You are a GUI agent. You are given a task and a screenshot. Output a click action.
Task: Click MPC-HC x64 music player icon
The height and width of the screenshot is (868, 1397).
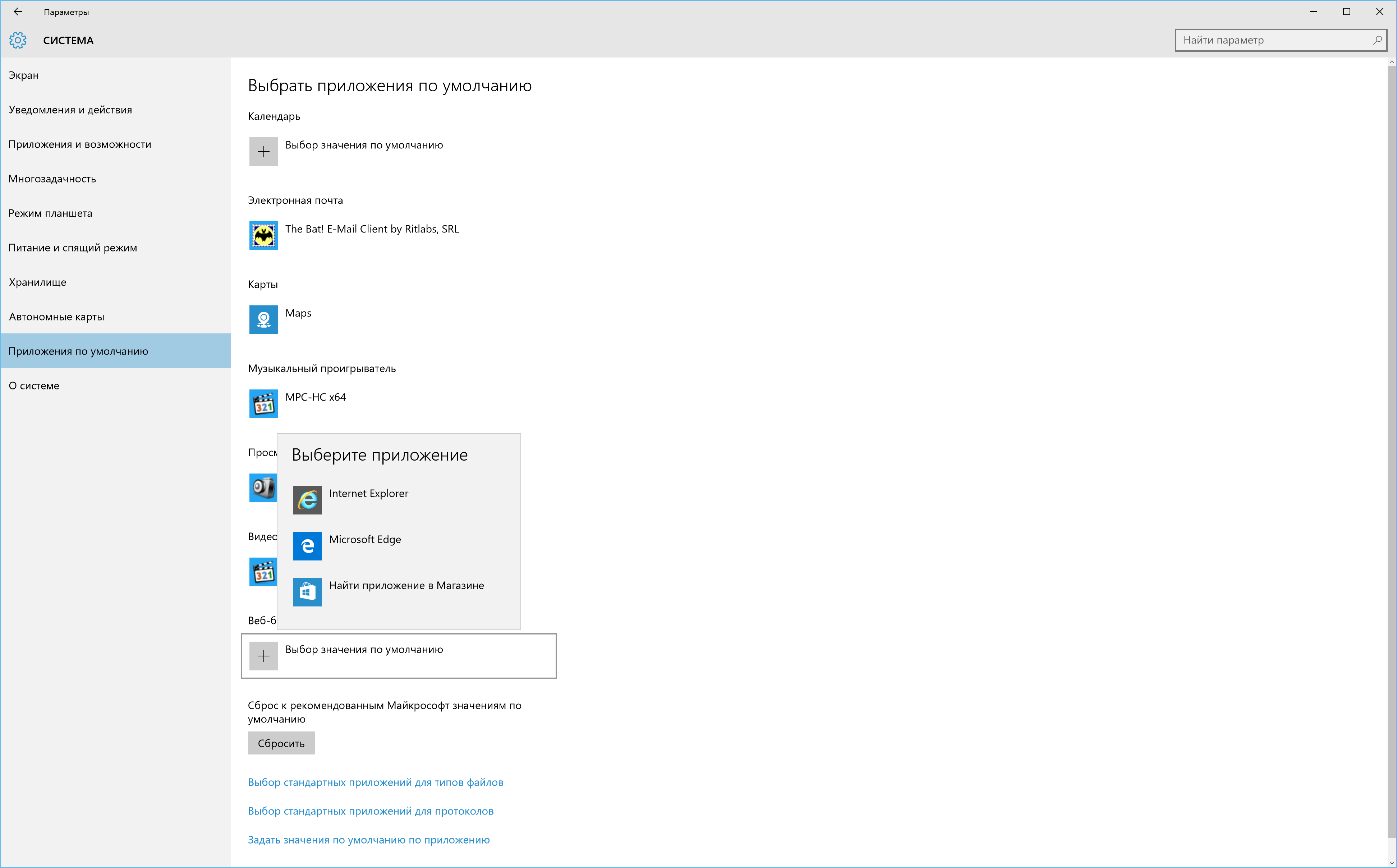coord(263,403)
